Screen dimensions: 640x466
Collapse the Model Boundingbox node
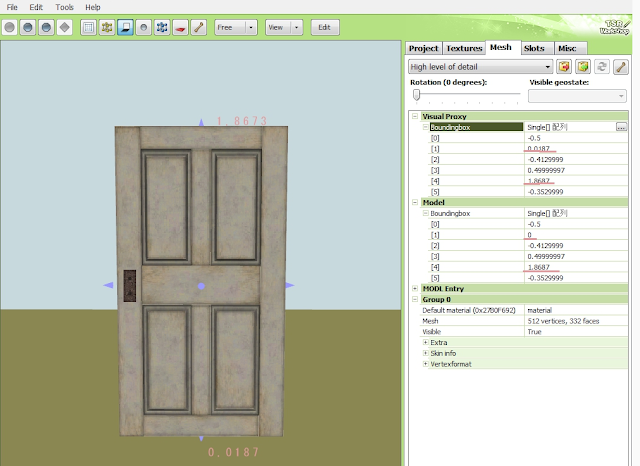click(425, 213)
